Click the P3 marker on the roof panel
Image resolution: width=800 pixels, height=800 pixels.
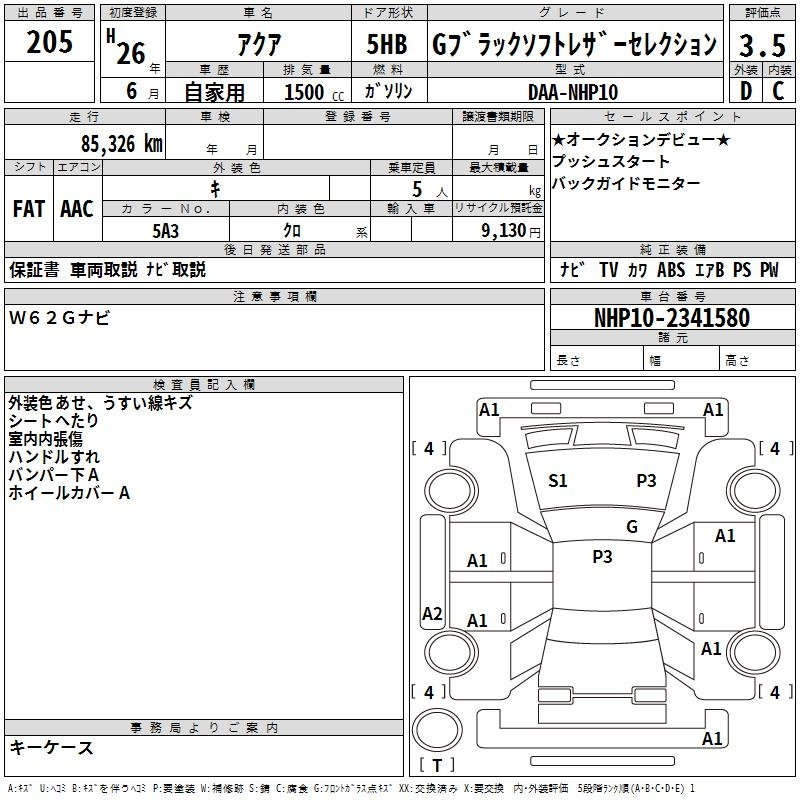(602, 557)
